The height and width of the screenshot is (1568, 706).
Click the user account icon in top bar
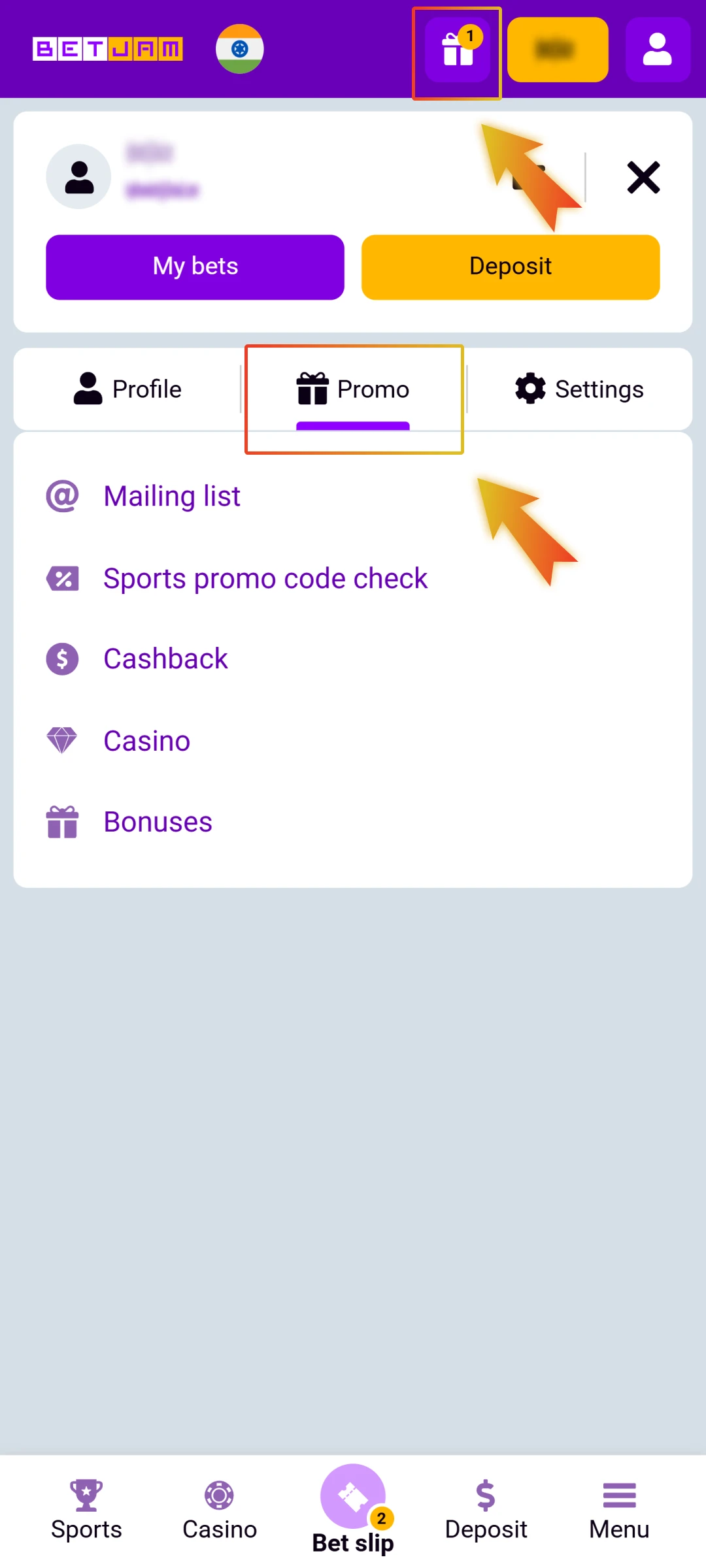(x=658, y=49)
